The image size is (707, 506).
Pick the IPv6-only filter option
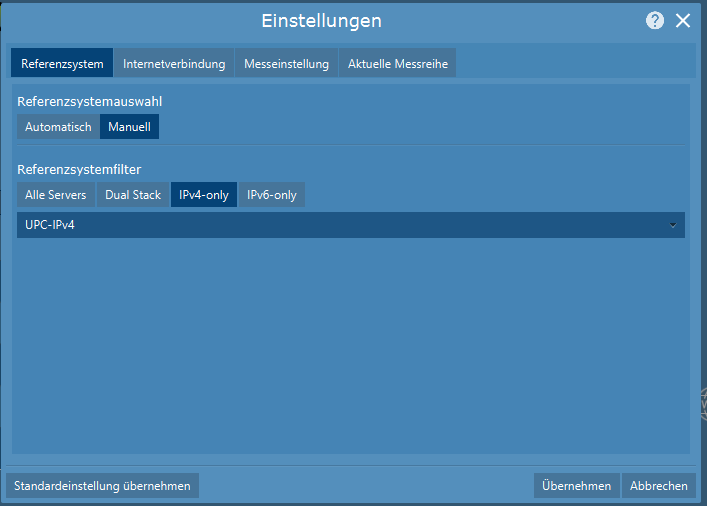coord(272,195)
